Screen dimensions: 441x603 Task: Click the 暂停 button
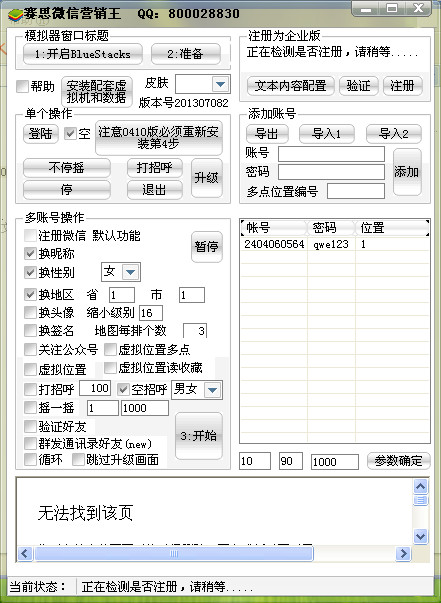coord(207,247)
